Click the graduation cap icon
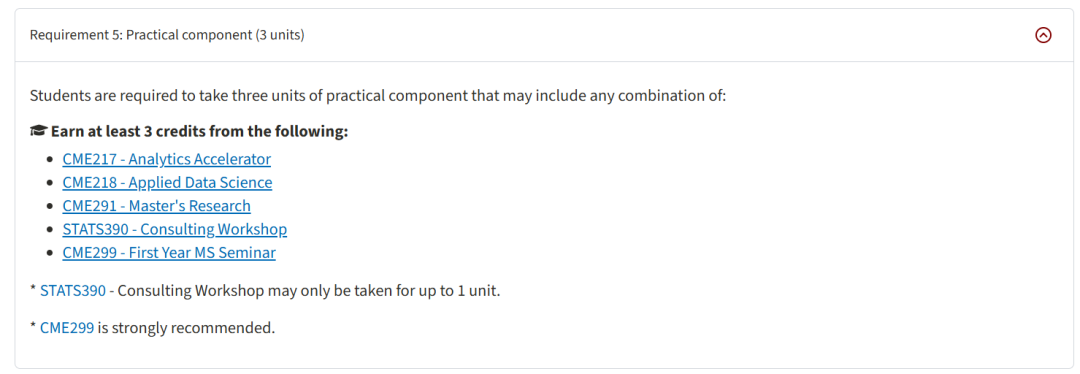 point(38,131)
